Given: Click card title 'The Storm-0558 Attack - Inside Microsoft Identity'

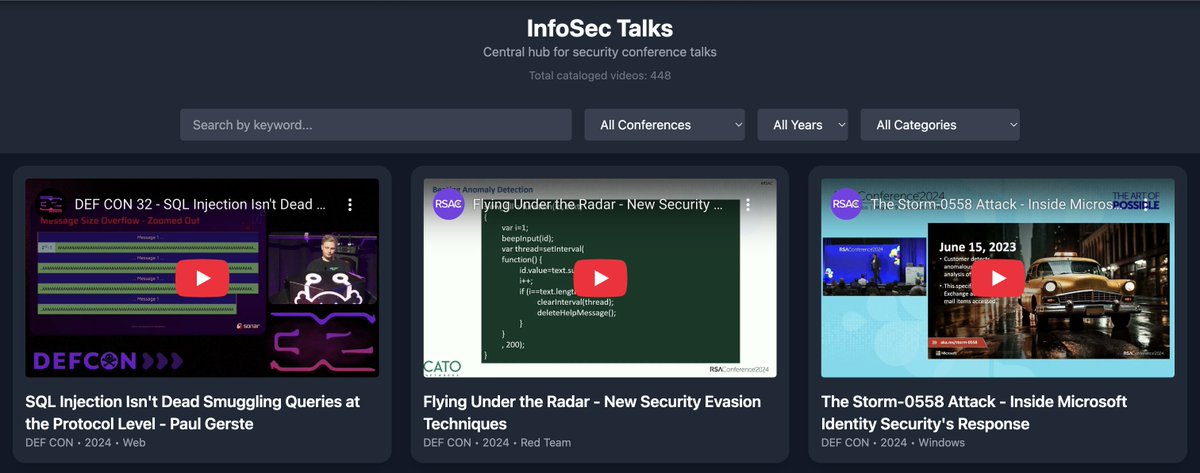Looking at the screenshot, I should [974, 412].
